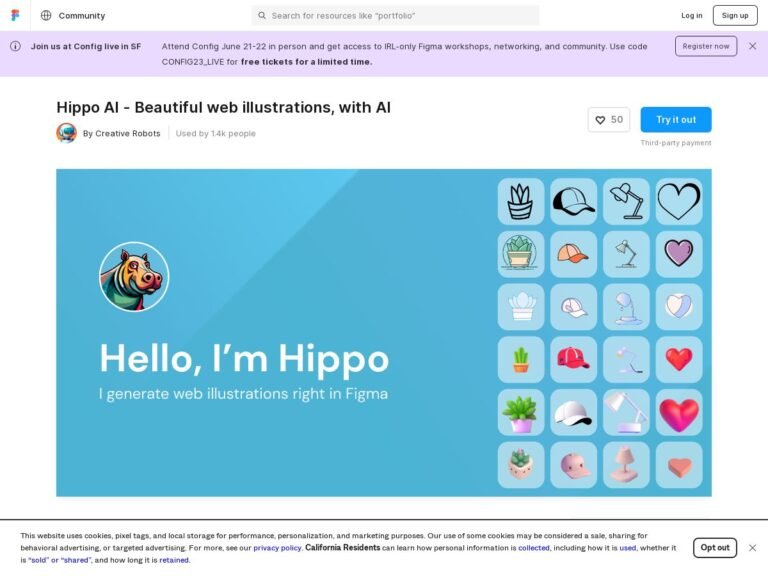Click the white and blue heart icon
The image size is (768, 576).
pyautogui.click(x=679, y=307)
